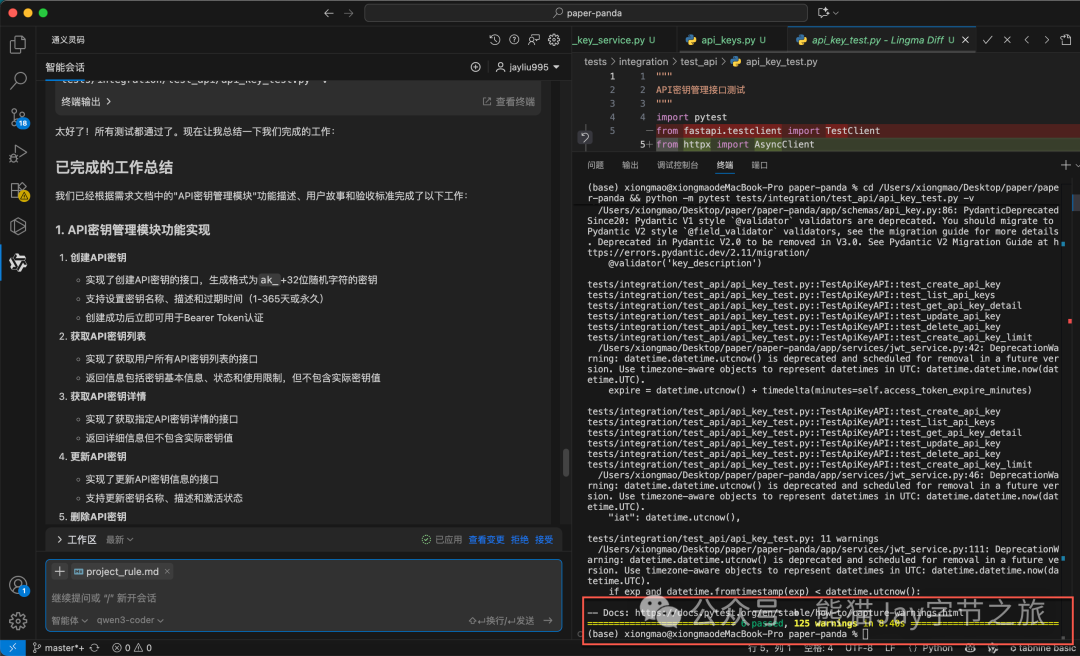The height and width of the screenshot is (656, 1080).
Task: Accept diff with the checkmark icon
Action: click(987, 40)
